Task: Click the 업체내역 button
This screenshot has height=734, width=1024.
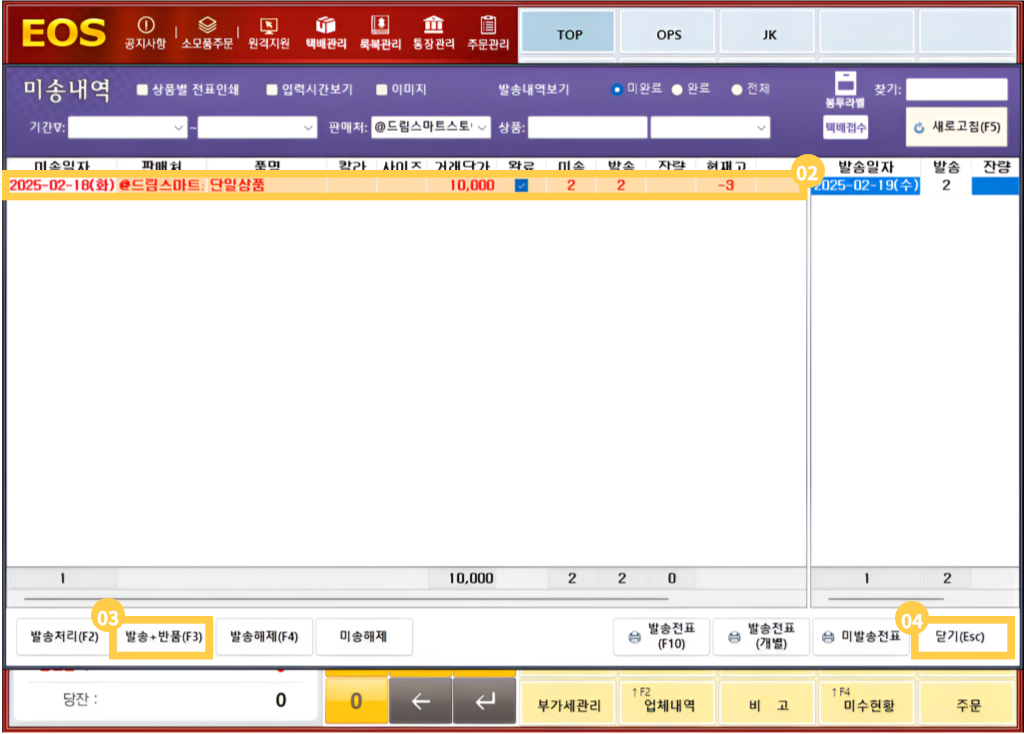Action: (x=669, y=703)
